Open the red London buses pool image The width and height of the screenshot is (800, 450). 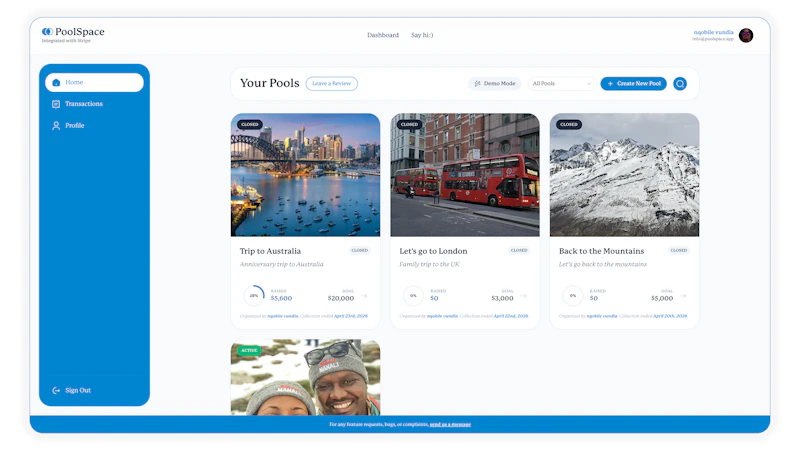(x=465, y=175)
